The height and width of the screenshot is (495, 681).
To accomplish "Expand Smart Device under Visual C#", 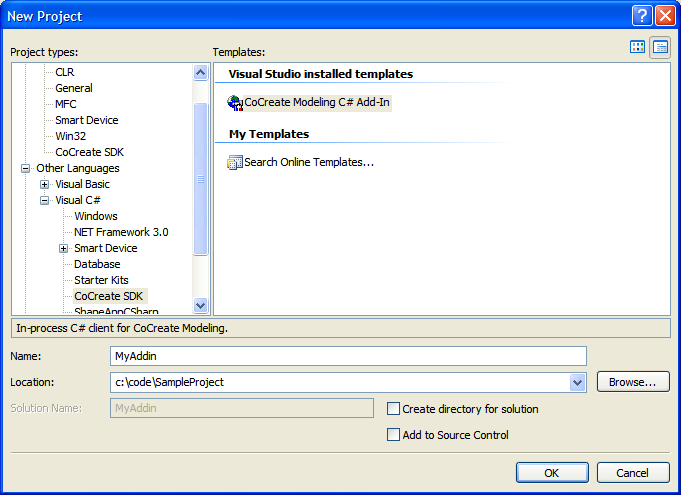I will [x=63, y=248].
